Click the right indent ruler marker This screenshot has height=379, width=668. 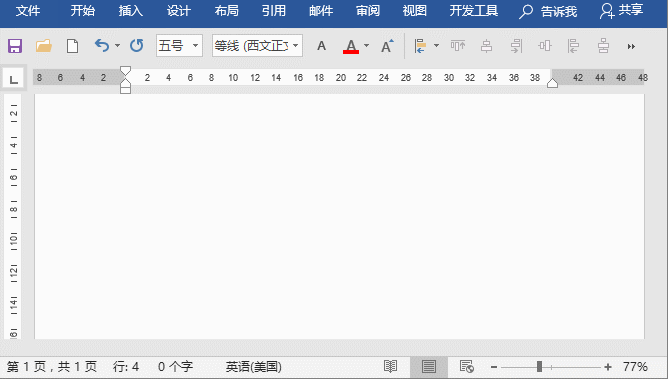pos(553,83)
